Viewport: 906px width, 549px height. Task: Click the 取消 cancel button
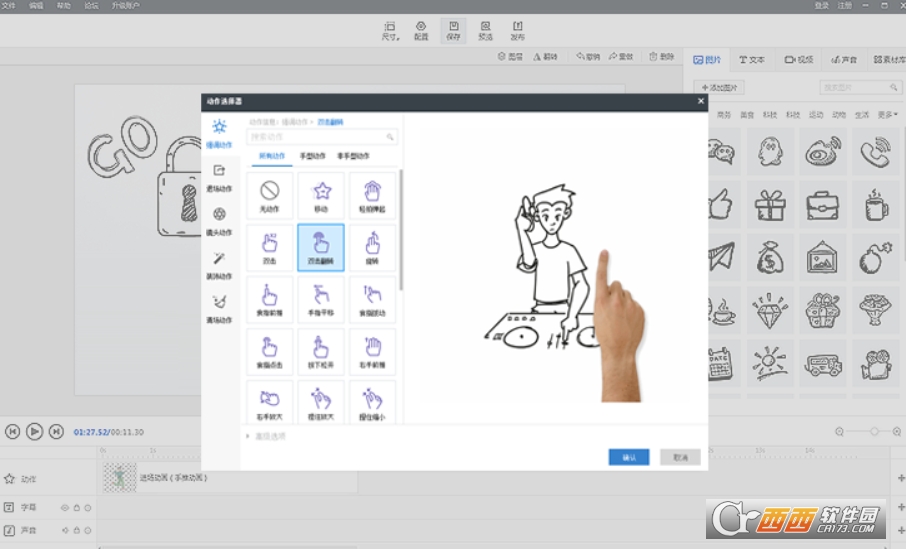680,457
